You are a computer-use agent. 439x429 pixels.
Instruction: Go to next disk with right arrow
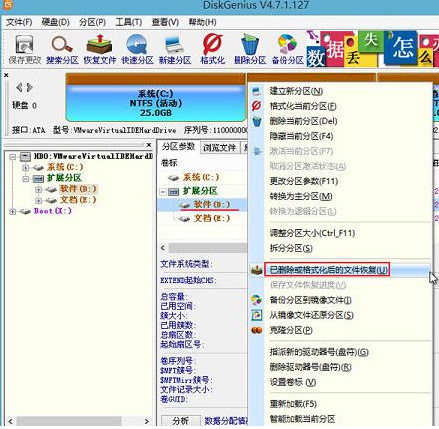(x=30, y=88)
